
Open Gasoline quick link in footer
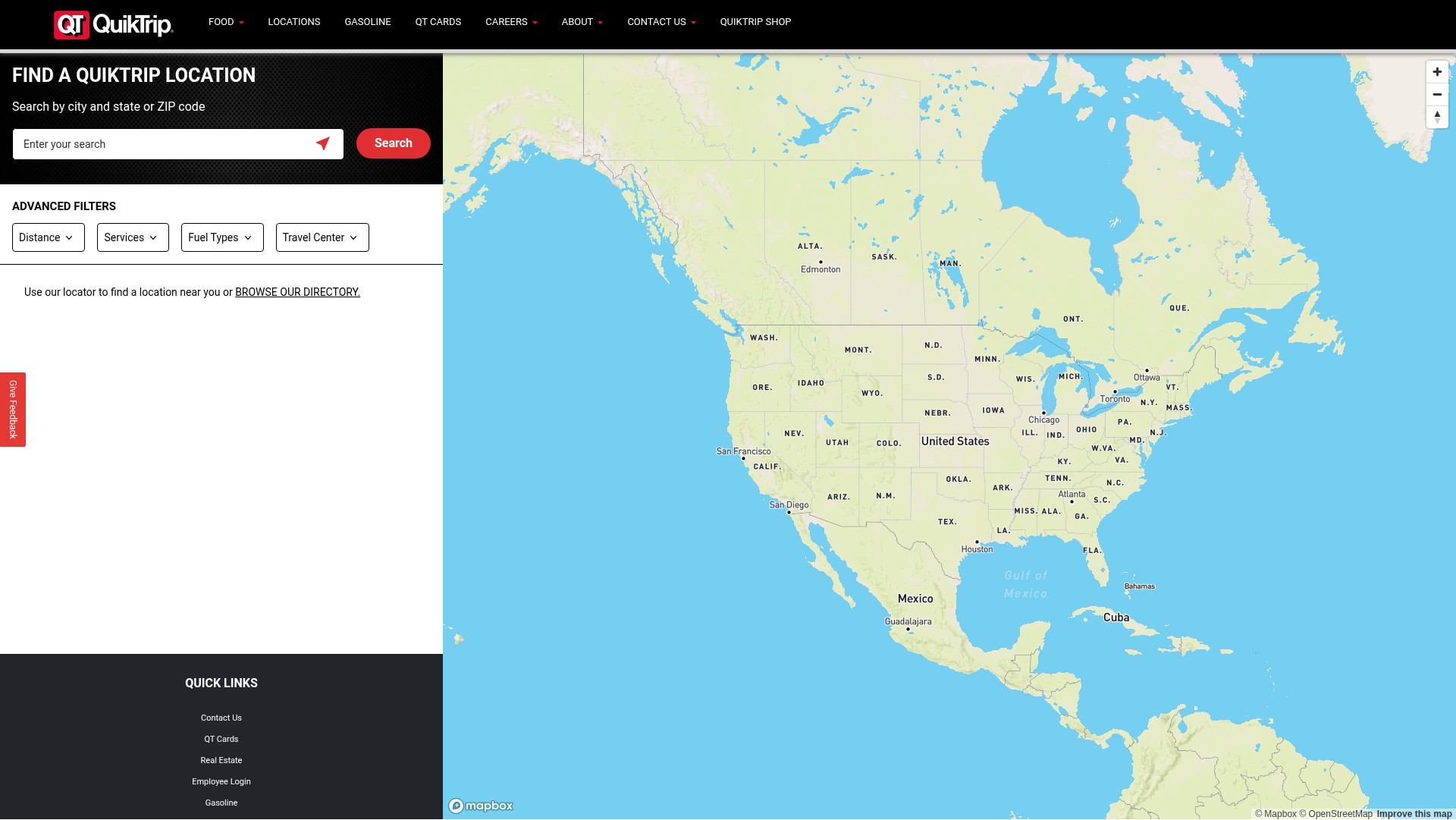(221, 803)
